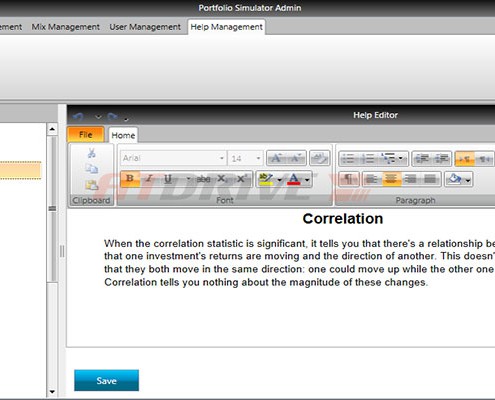The image size is (495, 400).
Task: Click the Copy icon in Clipboard
Action: tap(91, 169)
